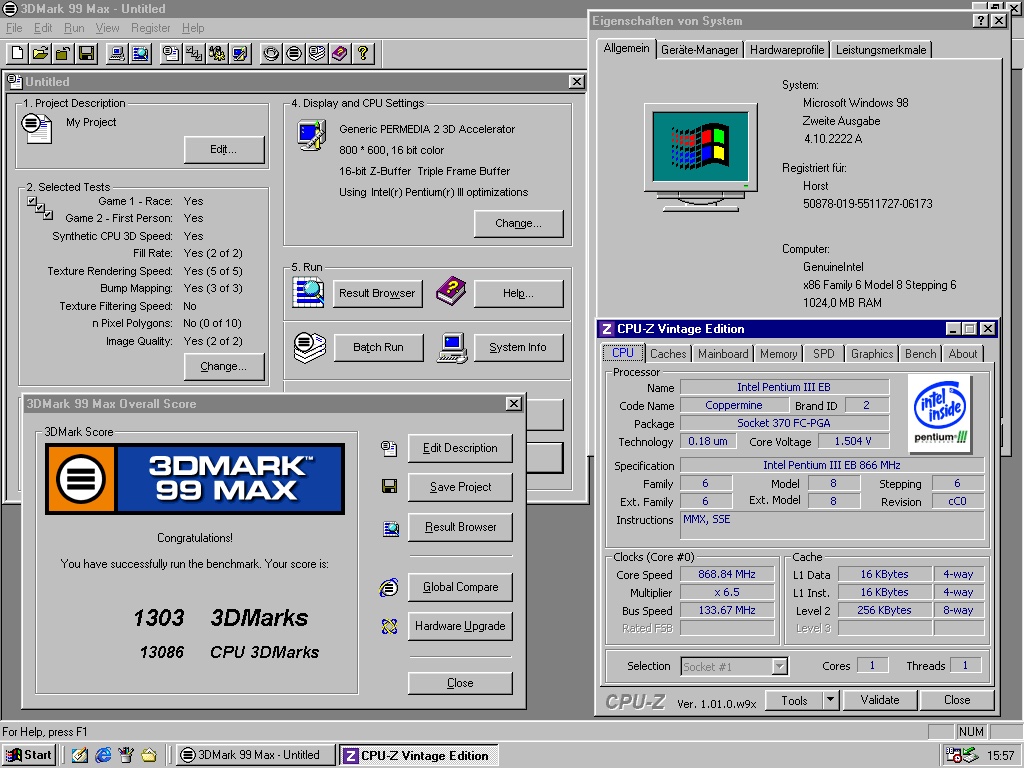Click the Display settings monitor-pencil toolbar icon
The image size is (1024, 768).
(x=240, y=54)
